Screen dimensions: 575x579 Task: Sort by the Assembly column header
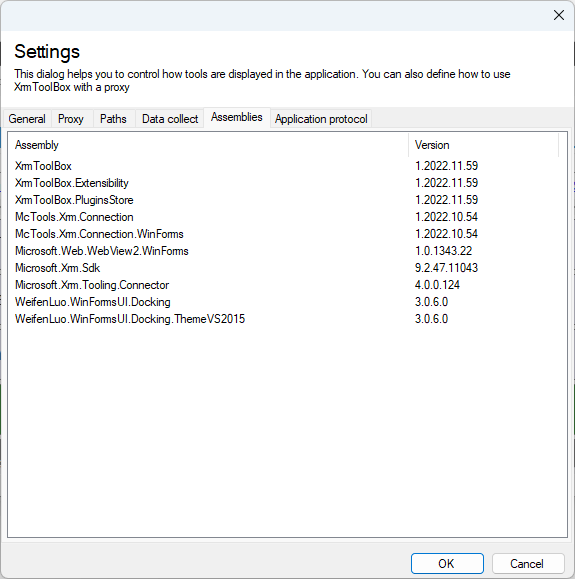pyautogui.click(x=208, y=145)
